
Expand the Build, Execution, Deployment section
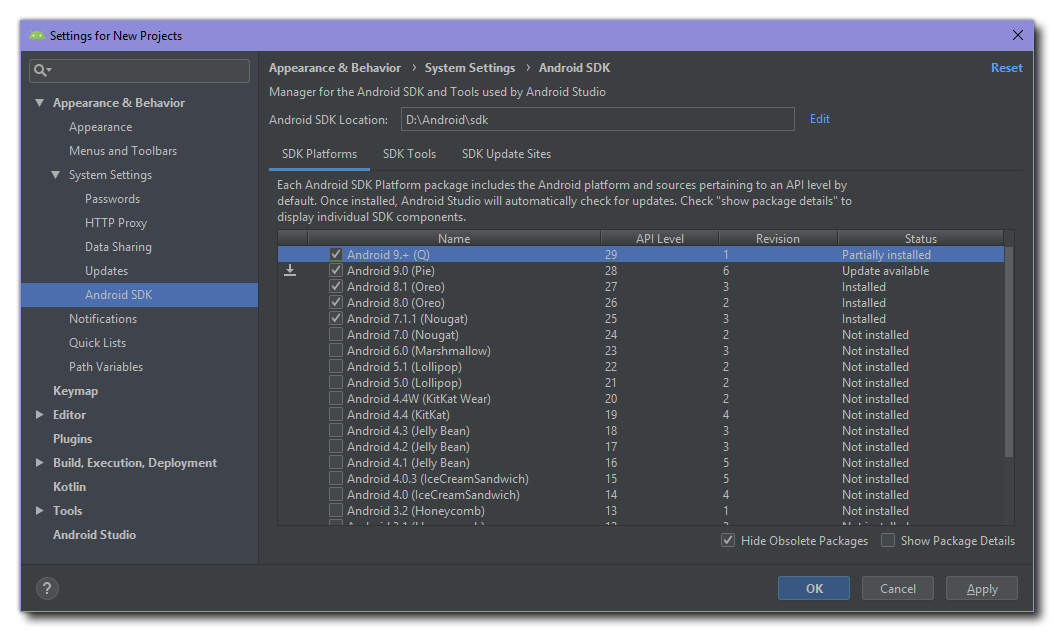[40, 463]
